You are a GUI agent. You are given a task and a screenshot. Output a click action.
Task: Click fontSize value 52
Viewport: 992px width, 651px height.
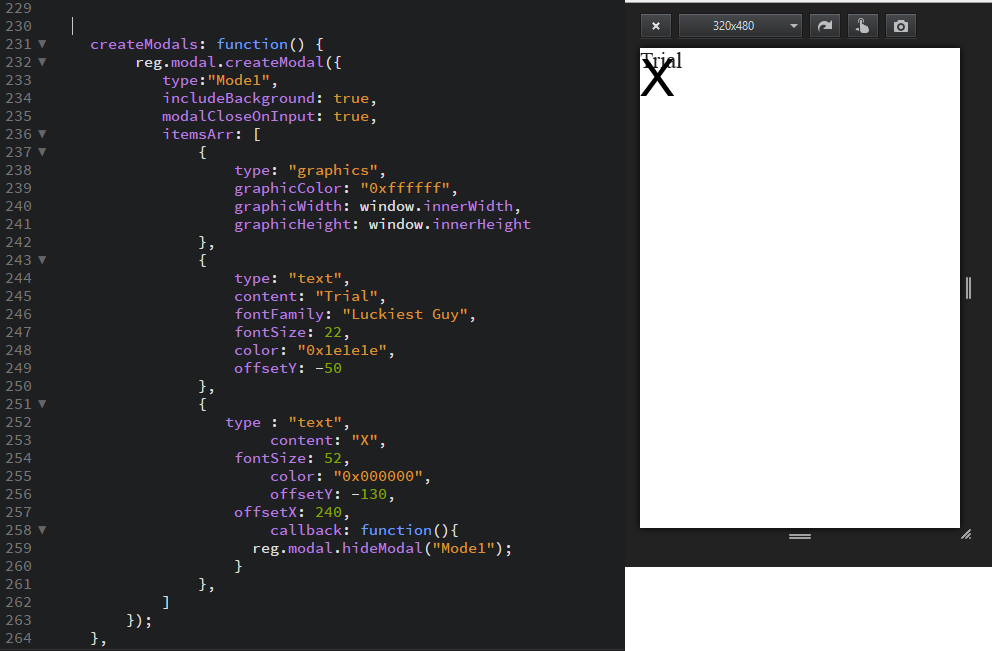tap(333, 458)
